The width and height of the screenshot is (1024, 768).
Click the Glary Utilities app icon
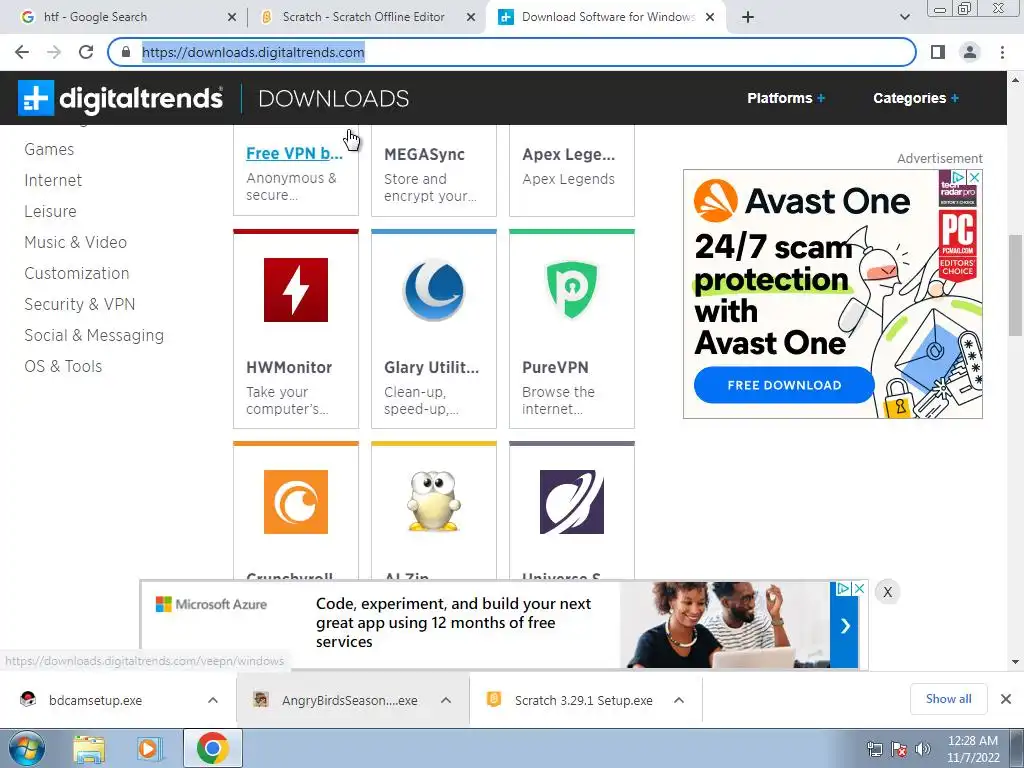point(434,290)
